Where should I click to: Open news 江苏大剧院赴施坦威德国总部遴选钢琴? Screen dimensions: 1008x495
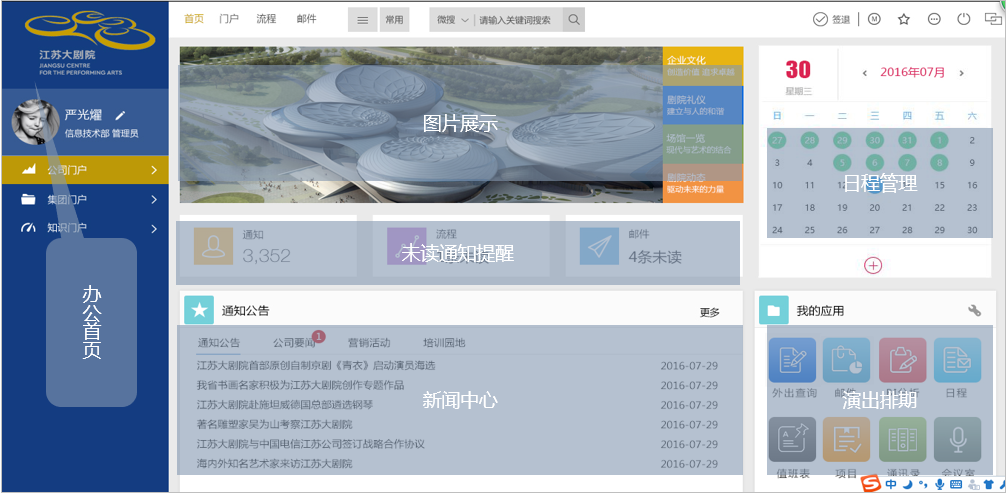(285, 405)
